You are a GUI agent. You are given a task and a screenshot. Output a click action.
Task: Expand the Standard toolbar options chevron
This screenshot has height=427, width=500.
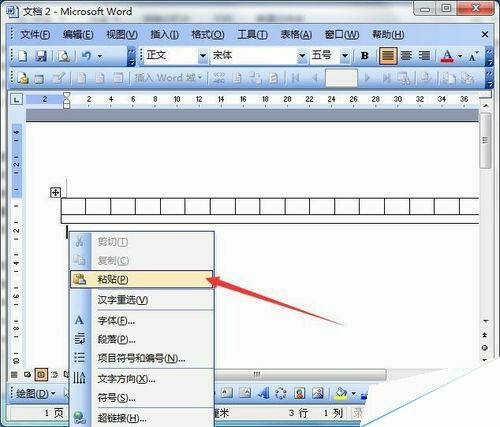[132, 57]
